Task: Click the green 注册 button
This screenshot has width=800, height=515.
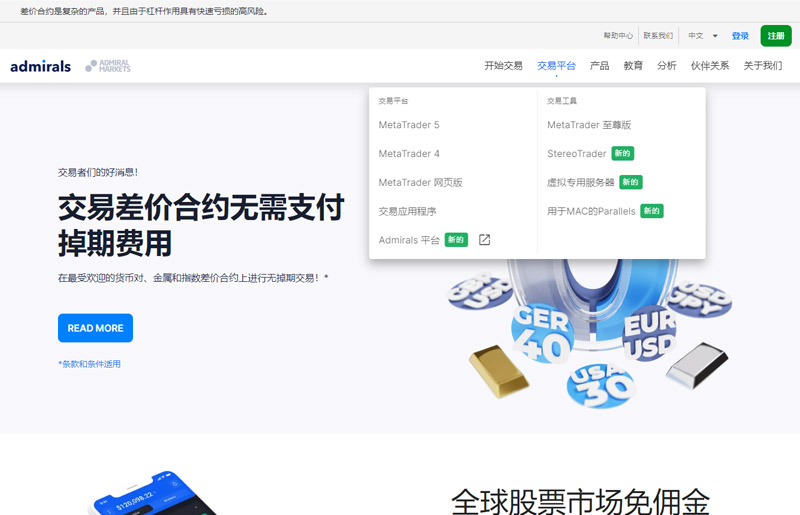Action: 776,36
